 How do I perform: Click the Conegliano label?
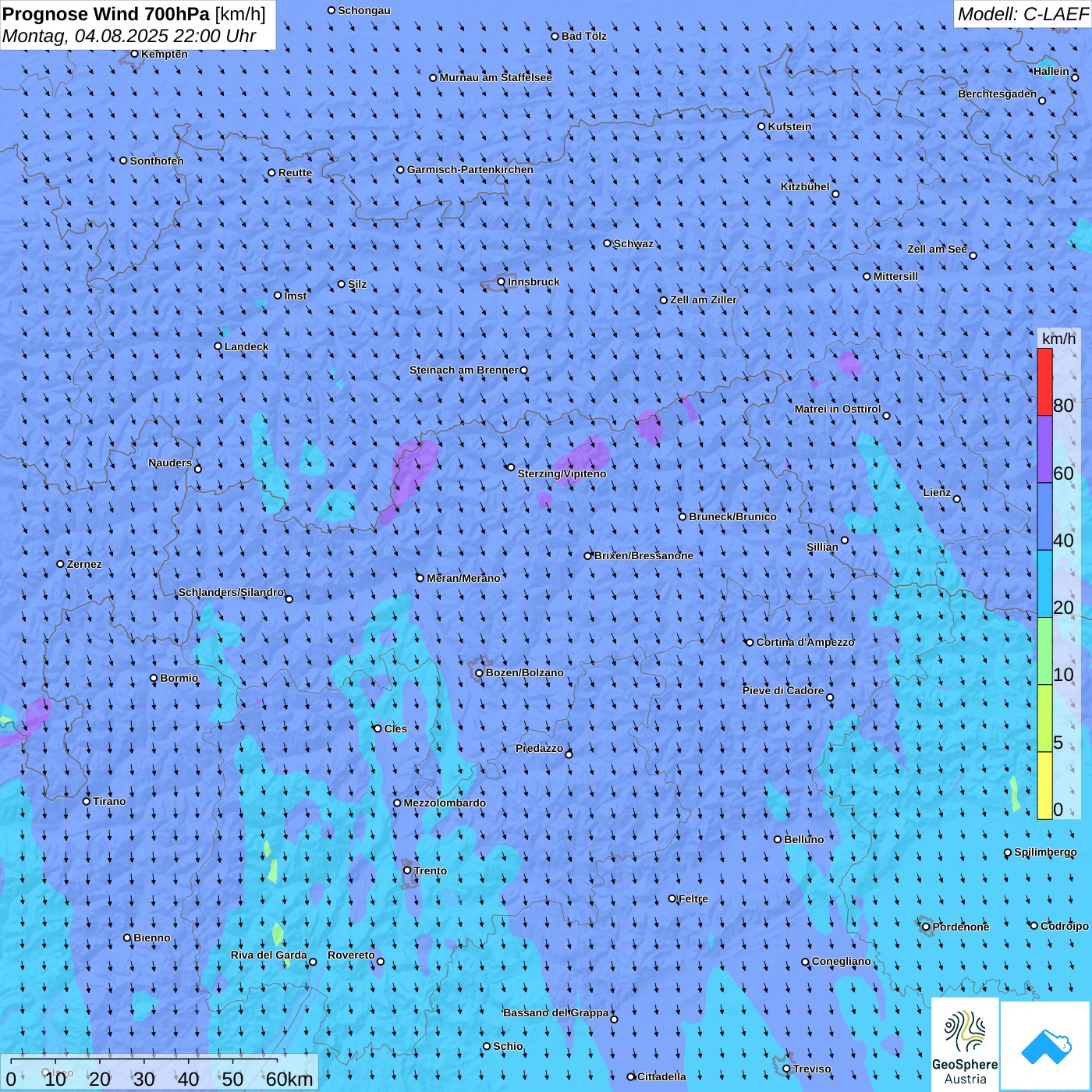point(841,961)
